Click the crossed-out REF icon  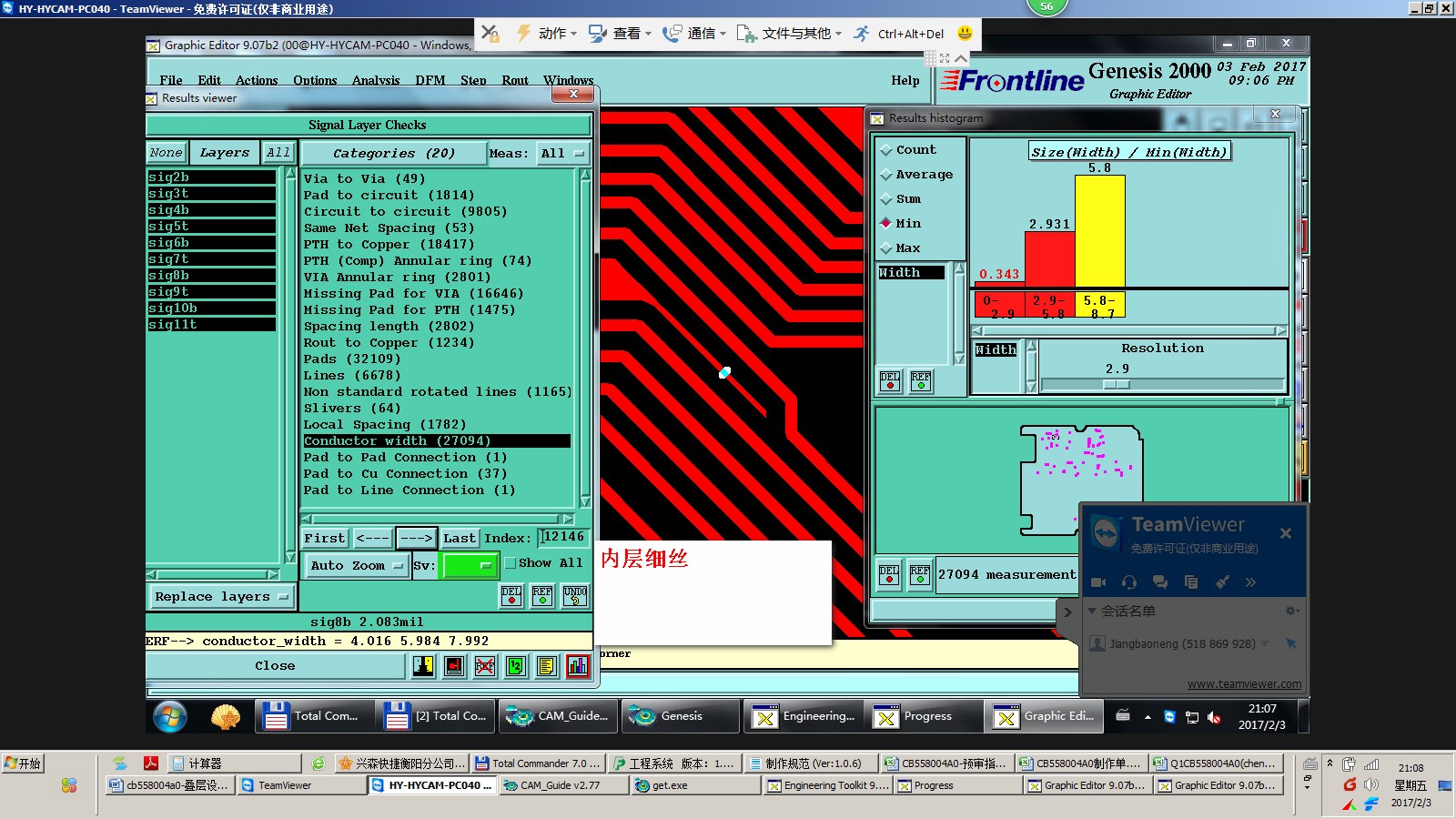(485, 666)
